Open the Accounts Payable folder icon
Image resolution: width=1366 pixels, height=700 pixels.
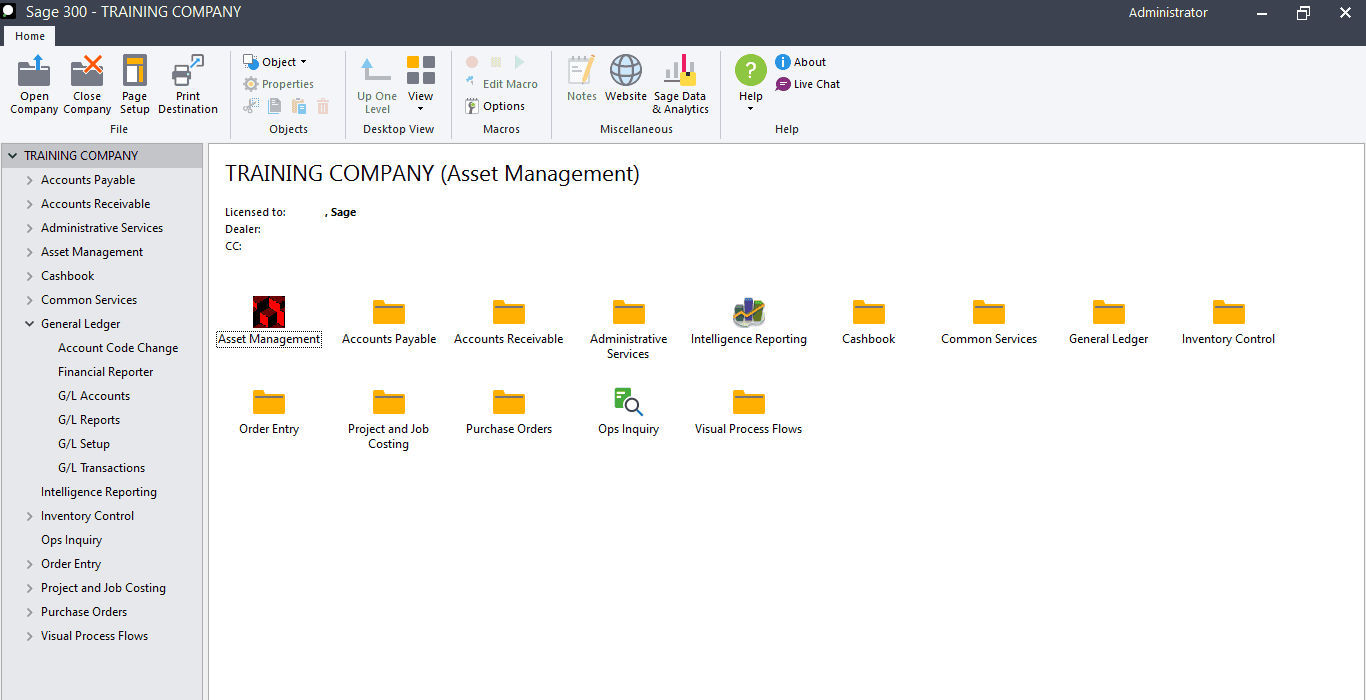tap(389, 312)
